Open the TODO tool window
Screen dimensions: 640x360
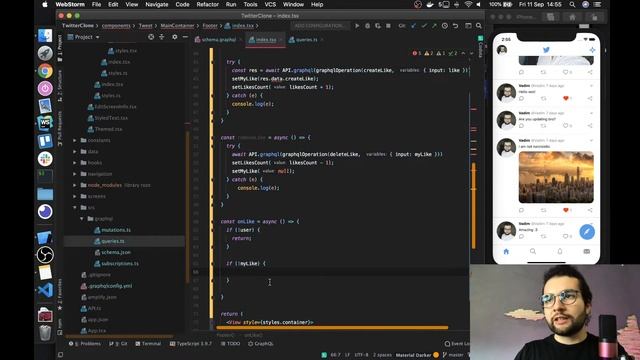click(230, 344)
